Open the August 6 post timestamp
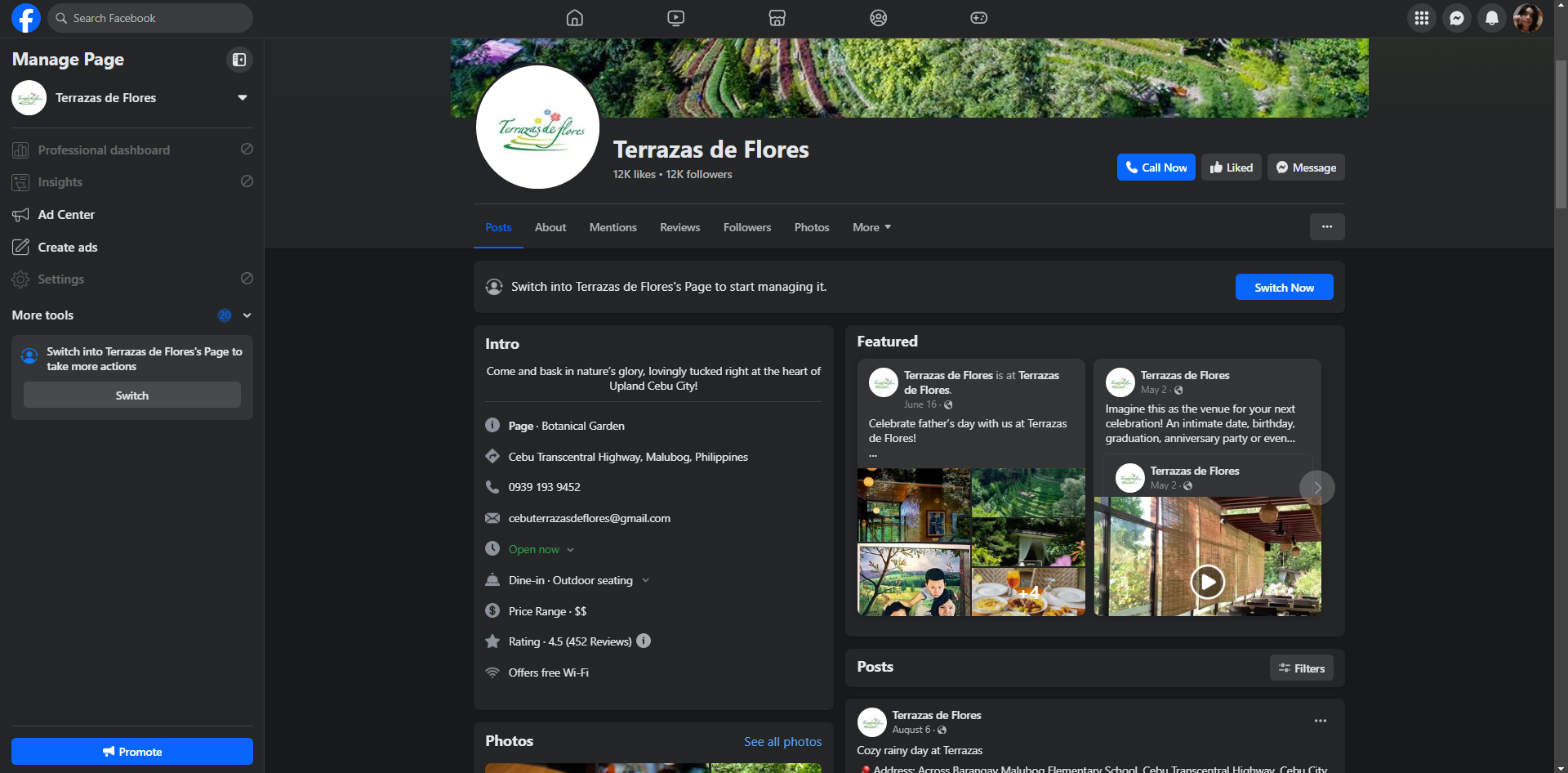The image size is (1568, 773). pyautogui.click(x=911, y=730)
